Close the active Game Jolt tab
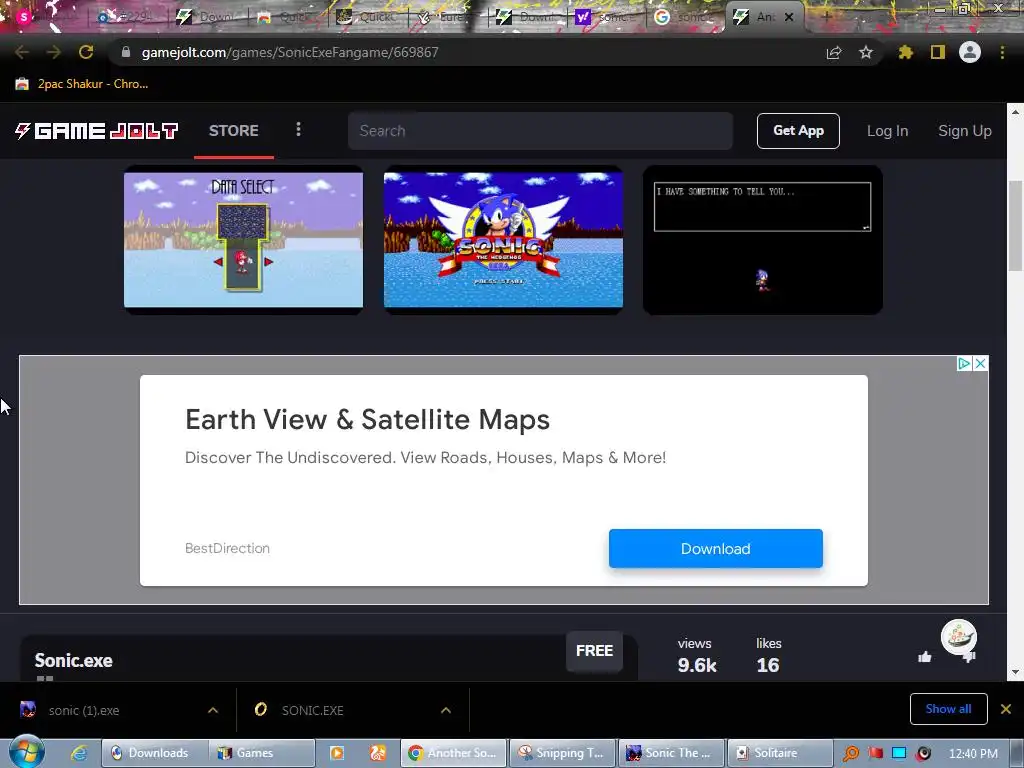The width and height of the screenshot is (1024, 768). 789,17
